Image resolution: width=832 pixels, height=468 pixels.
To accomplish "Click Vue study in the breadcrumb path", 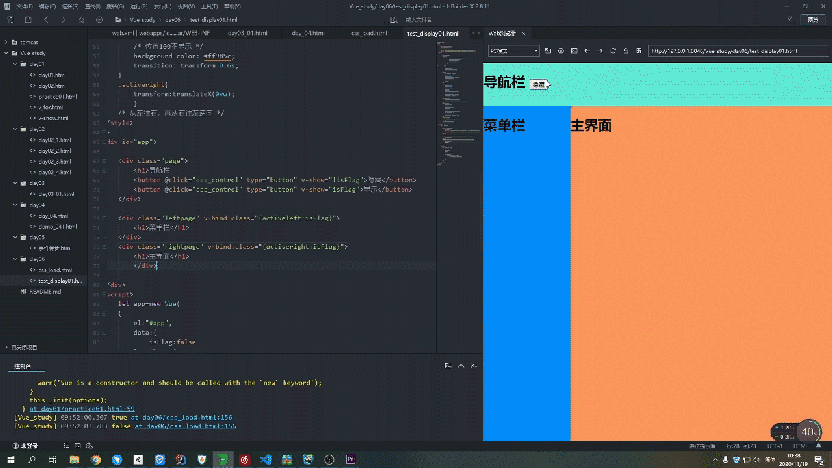I will [142, 20].
